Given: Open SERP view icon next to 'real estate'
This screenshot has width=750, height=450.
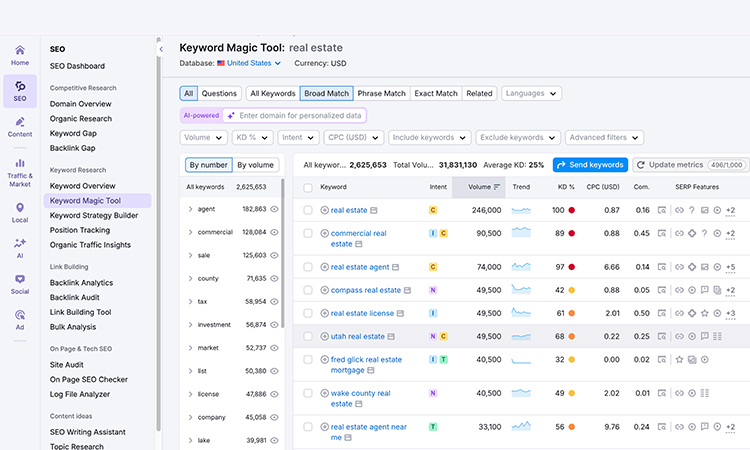Looking at the screenshot, I should pos(374,210).
